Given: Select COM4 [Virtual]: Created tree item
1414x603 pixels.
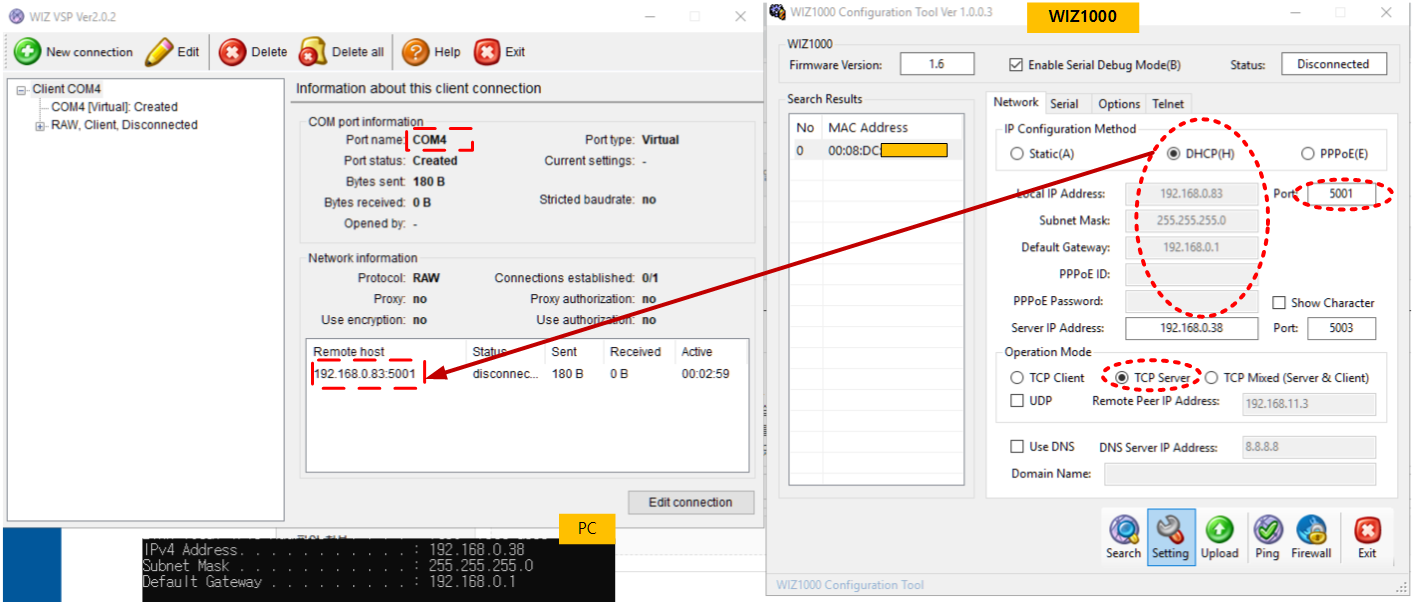Looking at the screenshot, I should pos(114,107).
